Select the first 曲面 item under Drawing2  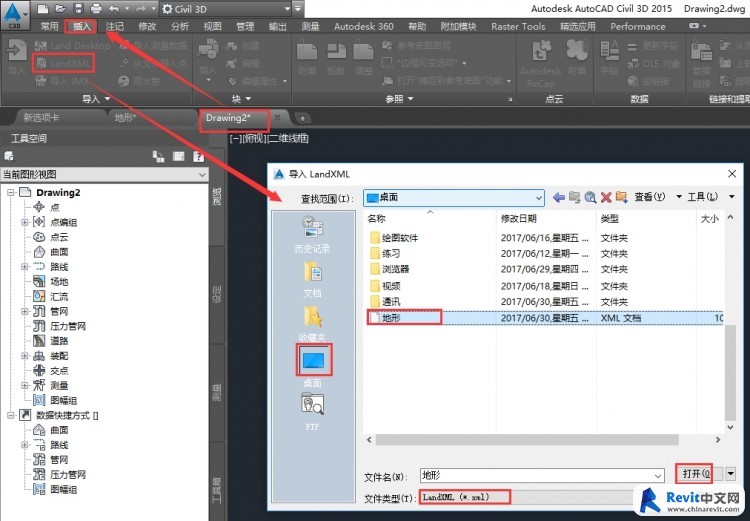(x=59, y=252)
